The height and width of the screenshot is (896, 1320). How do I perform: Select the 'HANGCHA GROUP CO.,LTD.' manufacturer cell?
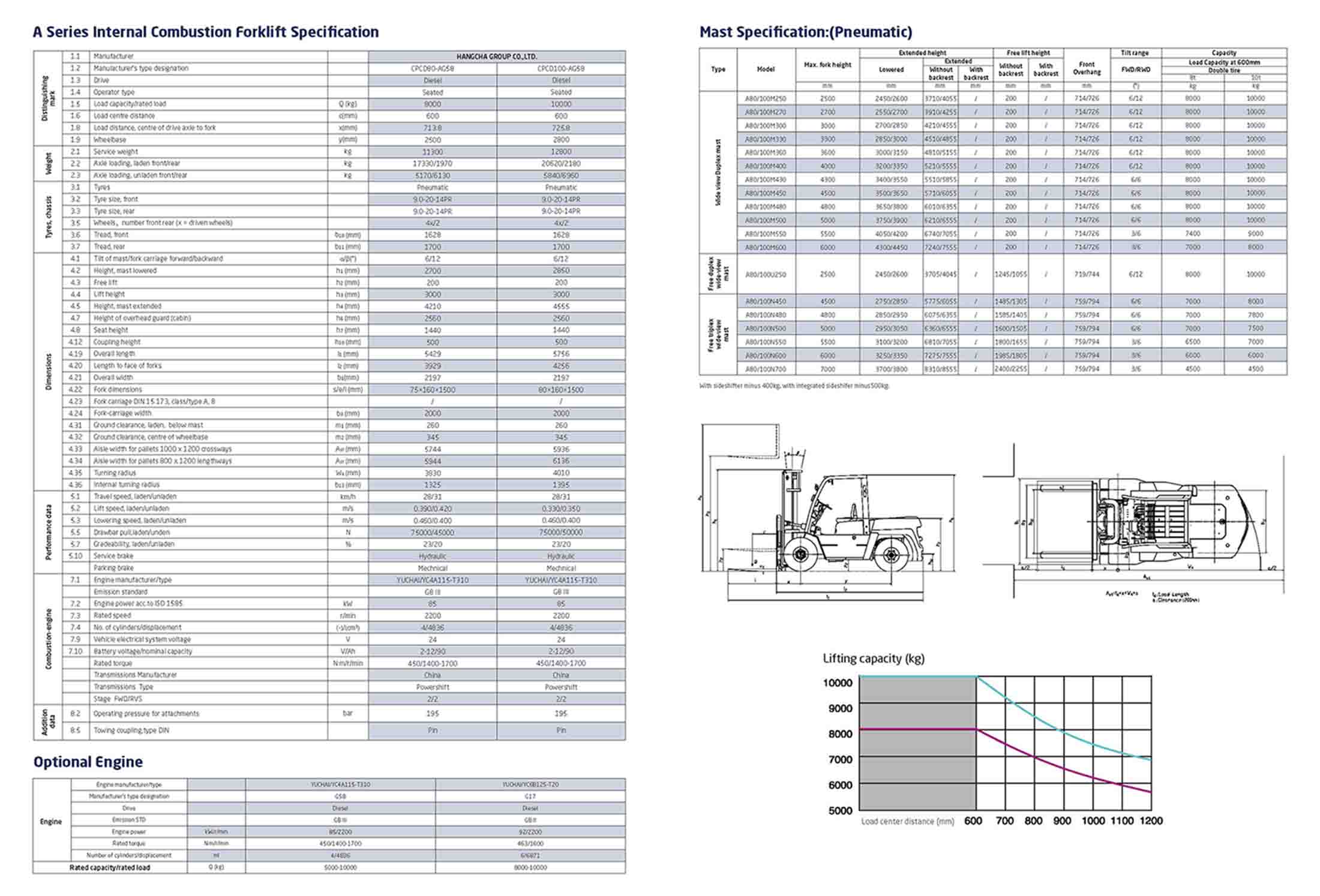[x=497, y=56]
